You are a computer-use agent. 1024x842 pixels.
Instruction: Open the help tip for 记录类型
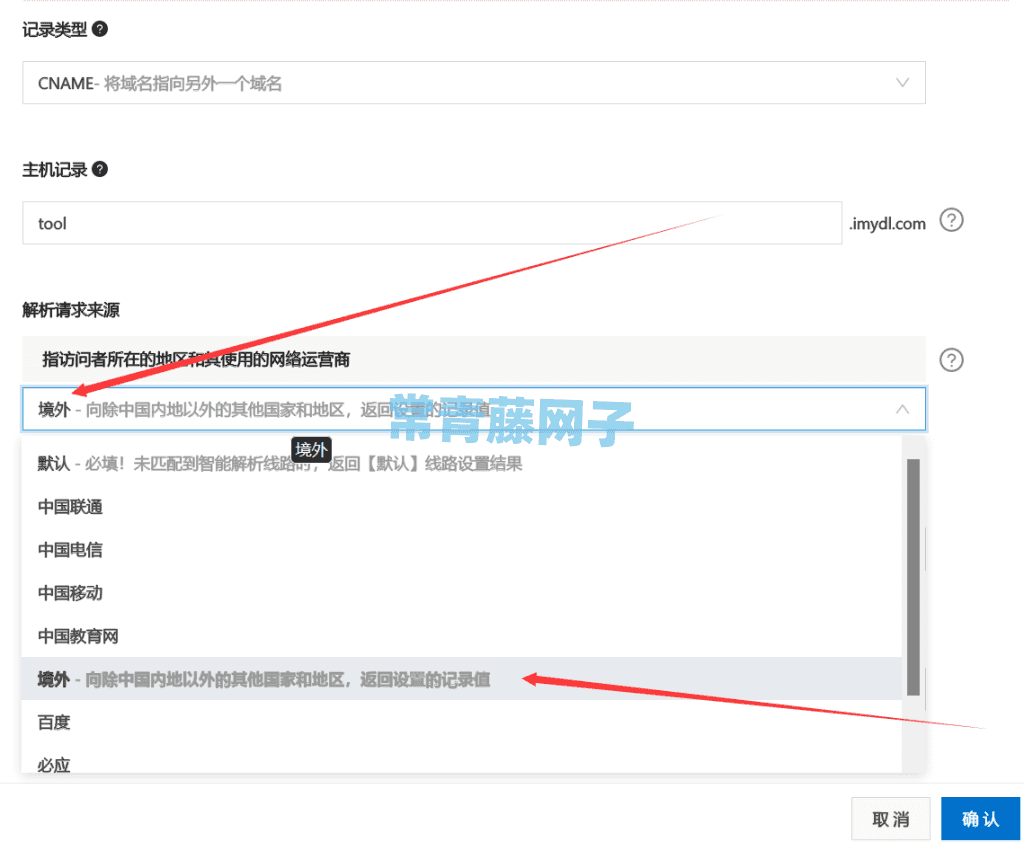point(98,29)
